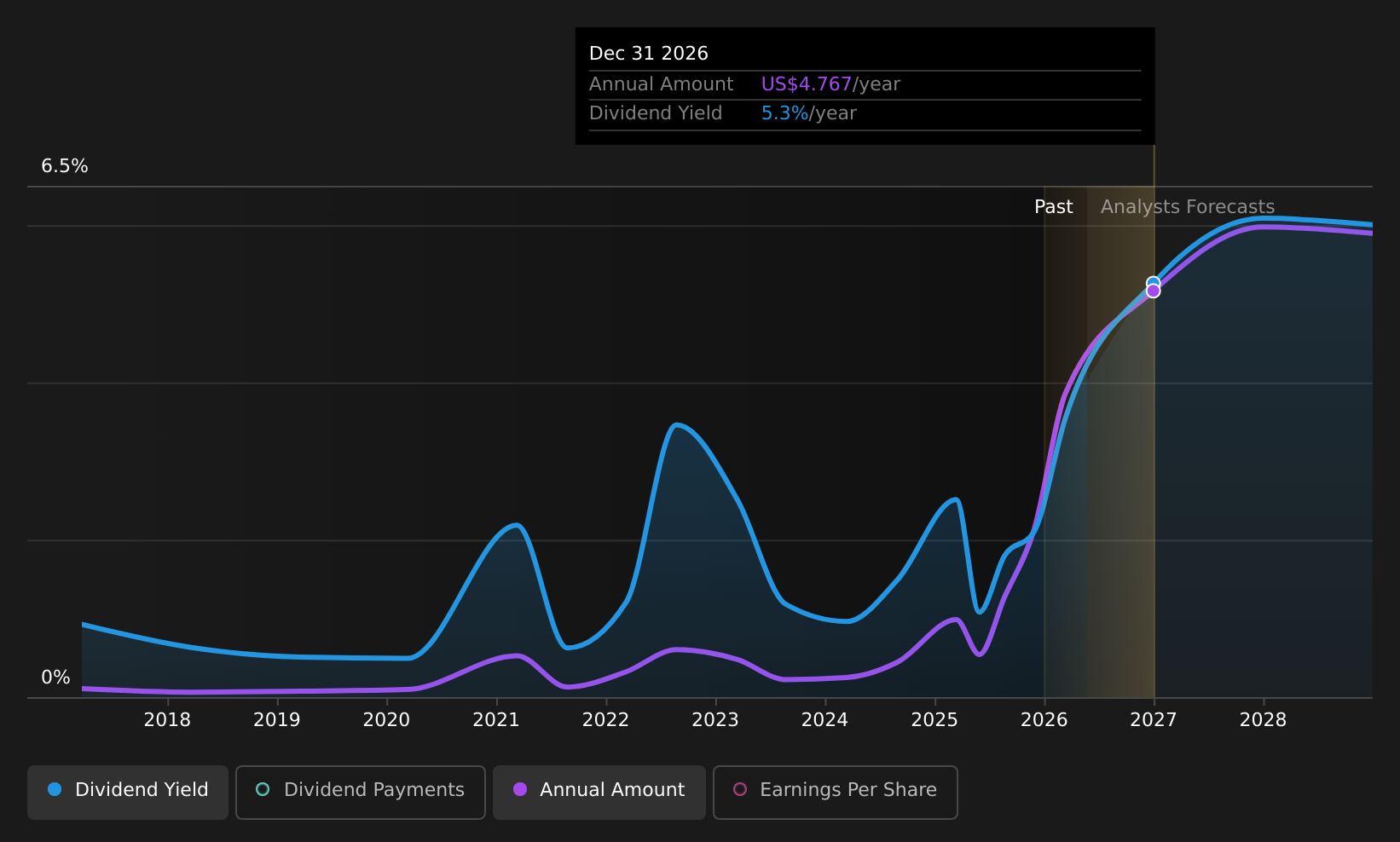The width and height of the screenshot is (1400, 842).
Task: Click the blue Dividend Yield data point
Action: coord(1153,283)
